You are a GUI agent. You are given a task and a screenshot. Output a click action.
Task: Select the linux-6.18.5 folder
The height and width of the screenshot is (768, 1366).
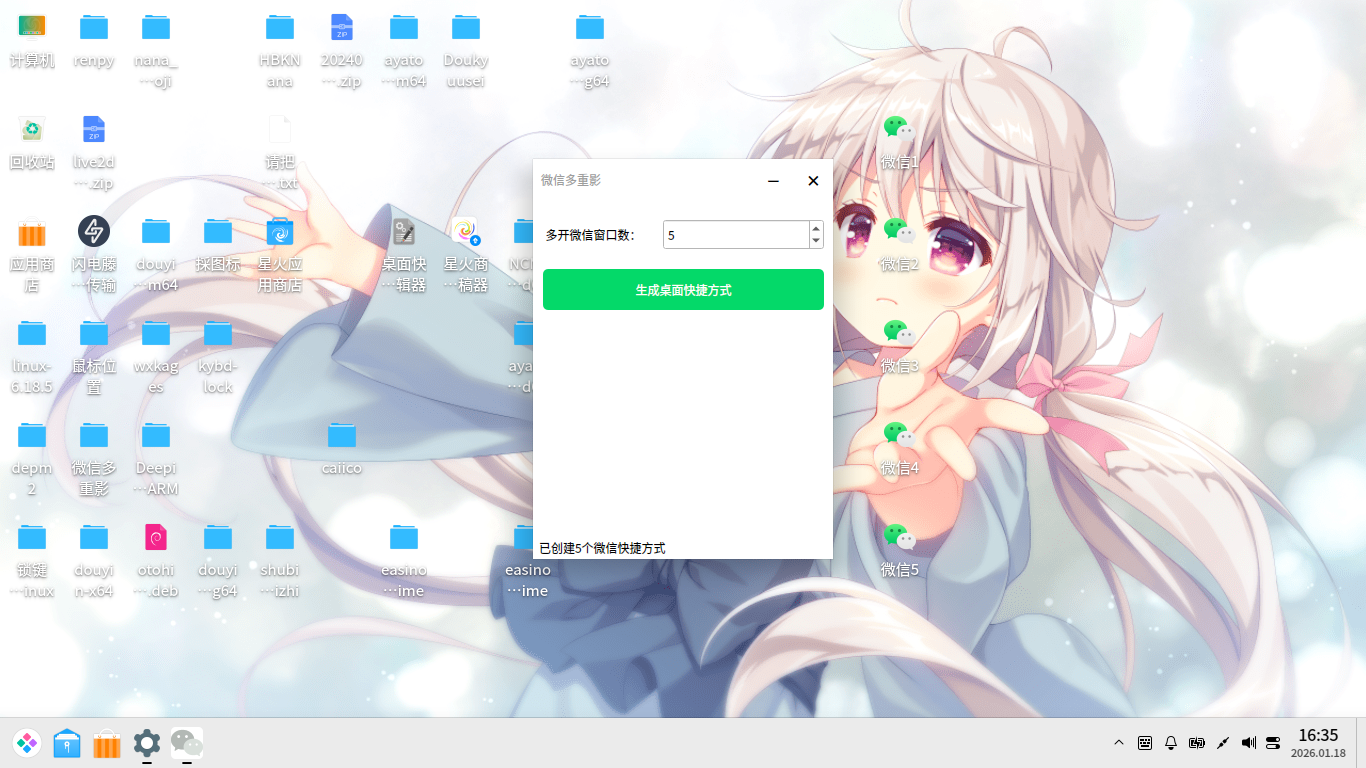(32, 356)
